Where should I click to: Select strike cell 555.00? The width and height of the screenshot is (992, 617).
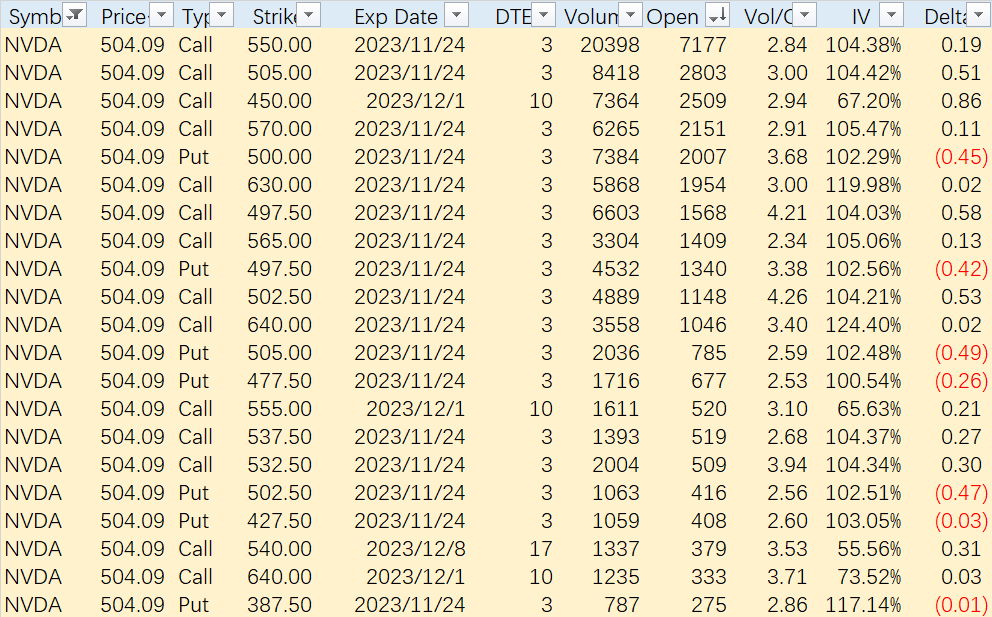[280, 408]
